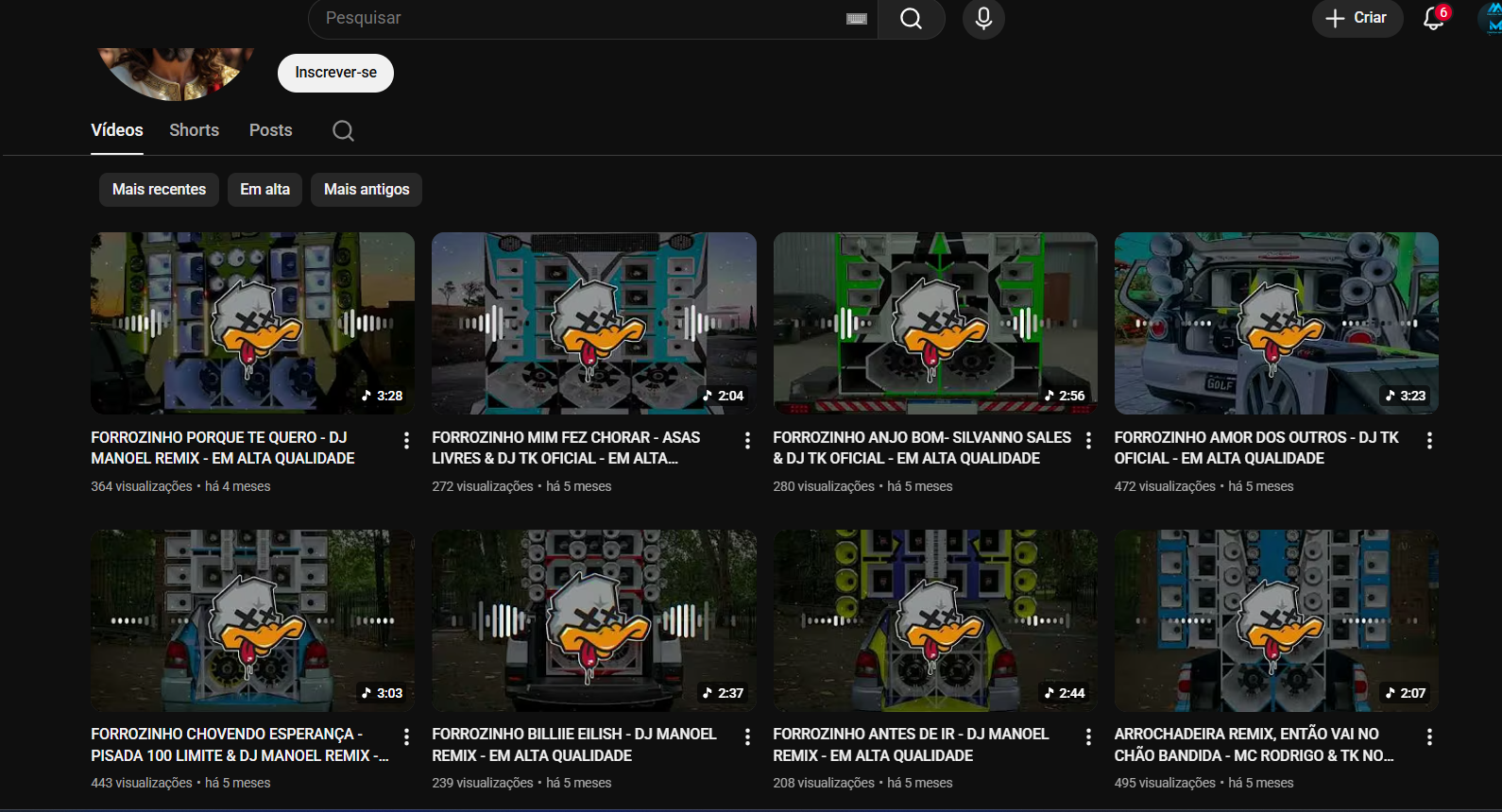Viewport: 1502px width, 812px height.
Task: Open video title ARROCHADEIRA REMIX, ENTÃO VAI NO
Action: pos(1255,745)
